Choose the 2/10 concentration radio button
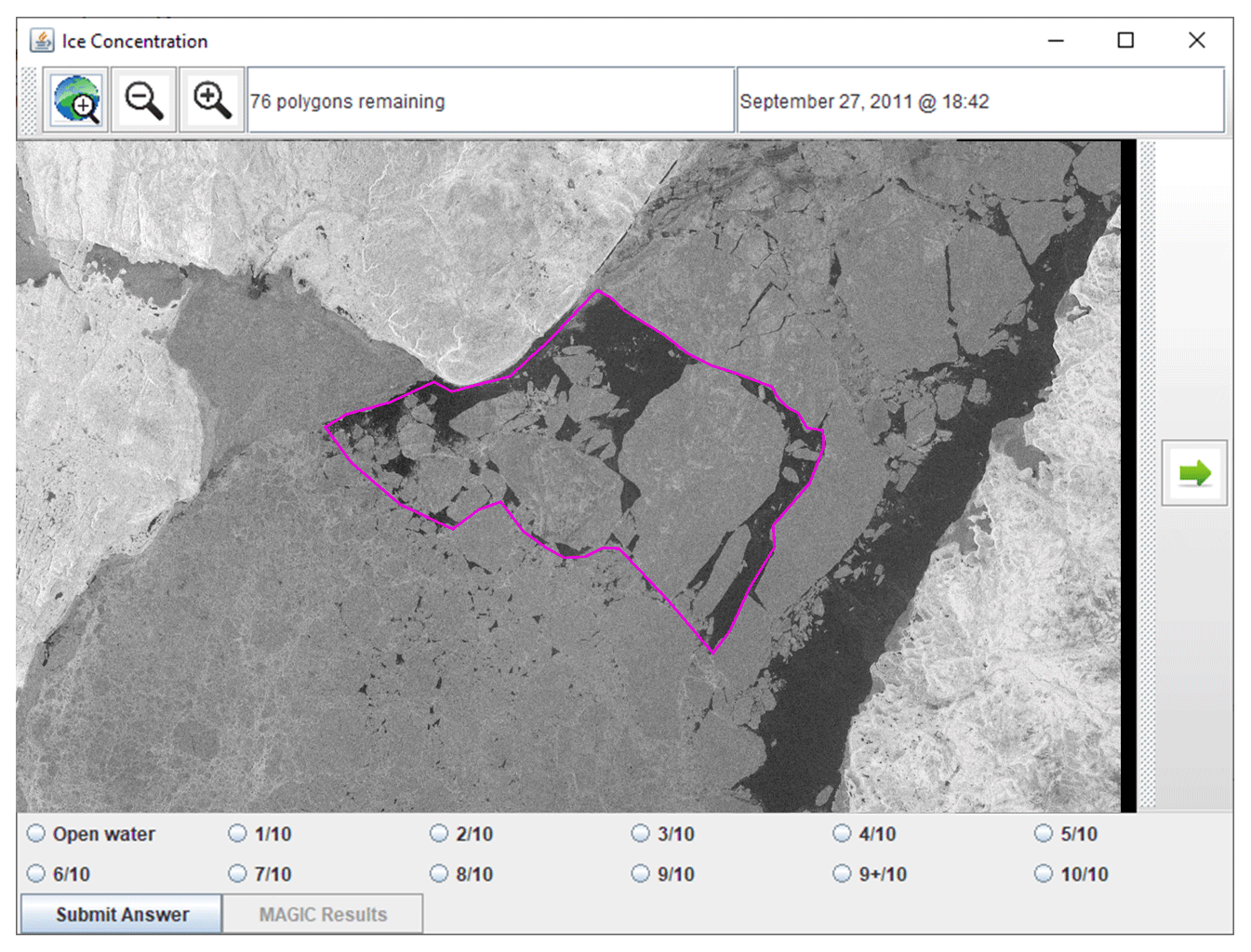 pos(439,834)
